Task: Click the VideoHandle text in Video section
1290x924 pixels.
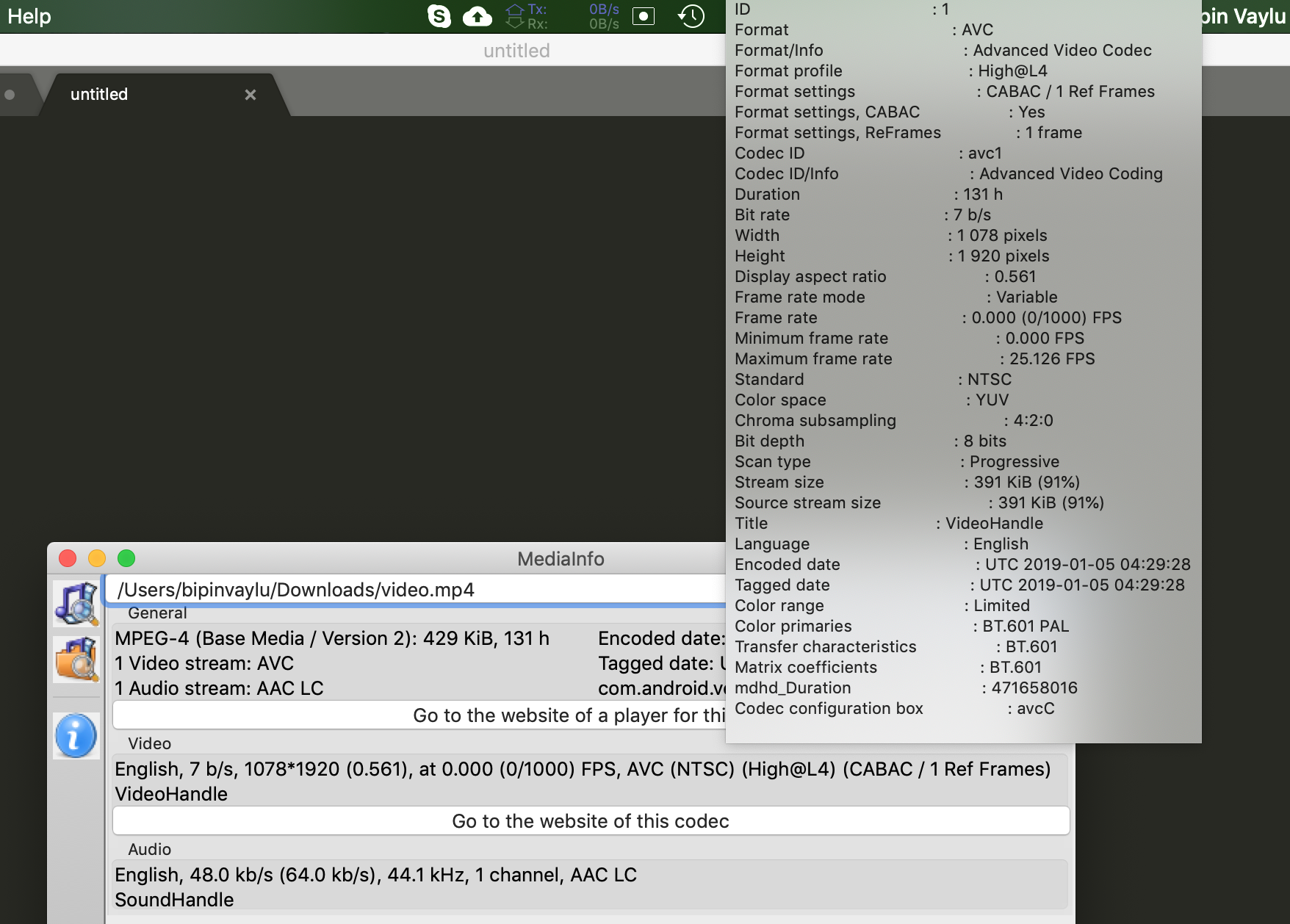Action: click(171, 794)
